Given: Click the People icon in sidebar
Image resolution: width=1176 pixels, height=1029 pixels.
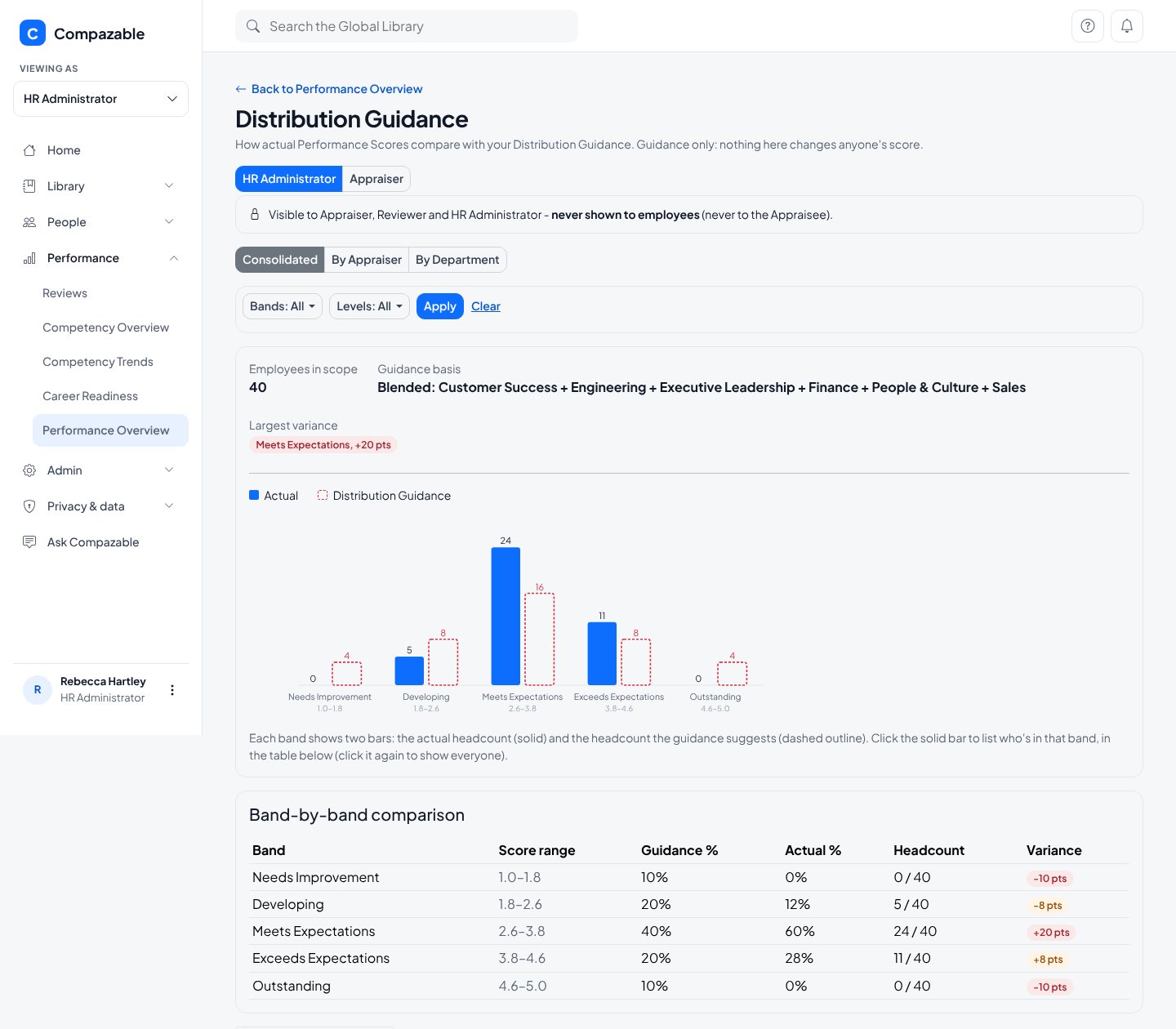Looking at the screenshot, I should point(29,222).
